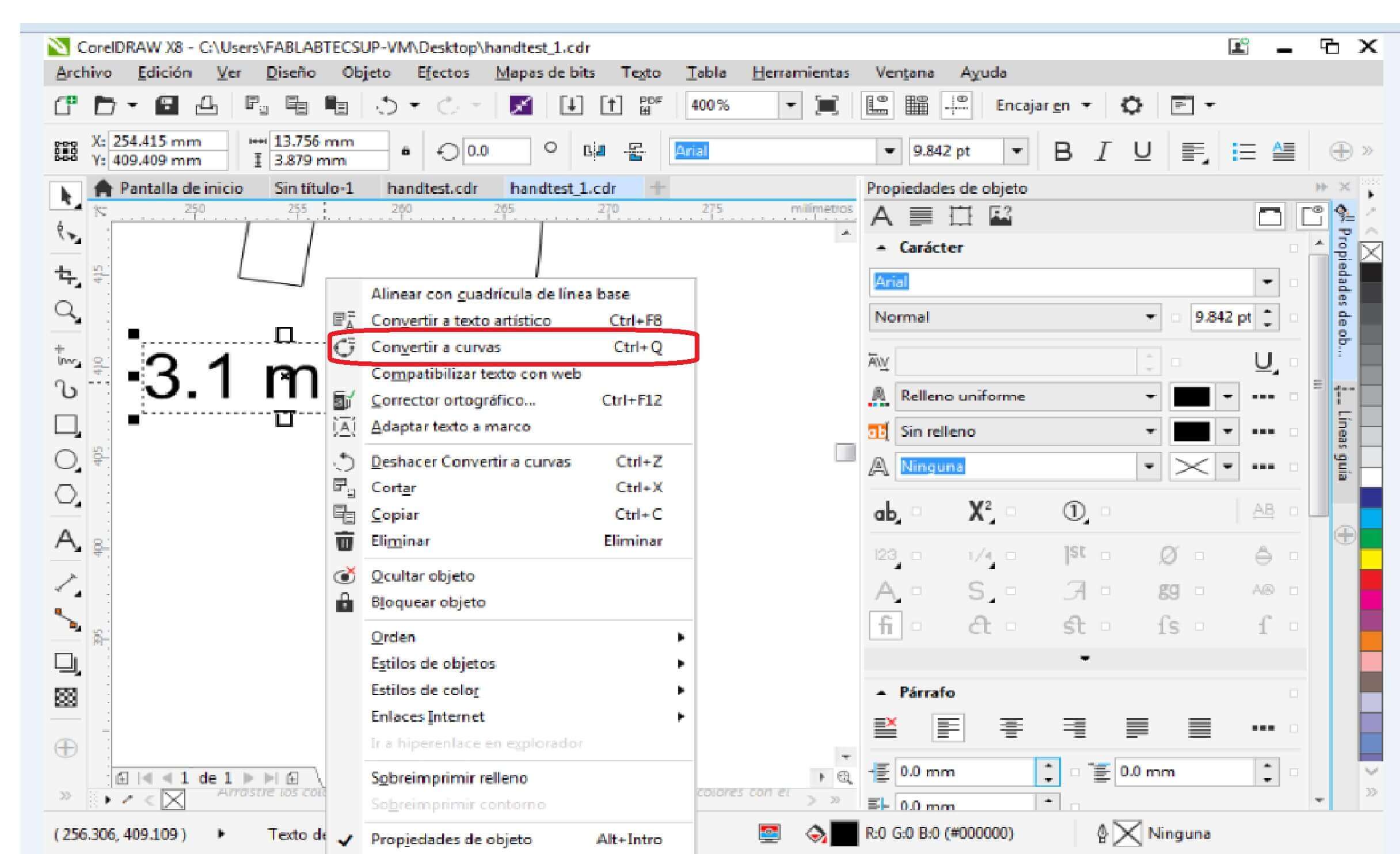
Task: Select the Transparency checkerboard tool
Action: pos(66,697)
